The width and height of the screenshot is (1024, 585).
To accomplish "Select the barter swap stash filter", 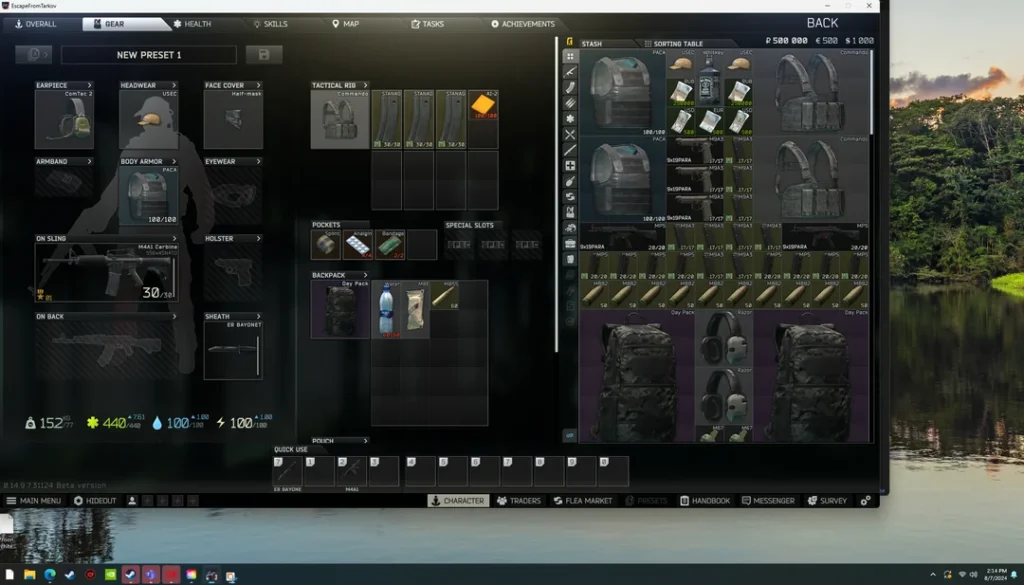I will [569, 197].
